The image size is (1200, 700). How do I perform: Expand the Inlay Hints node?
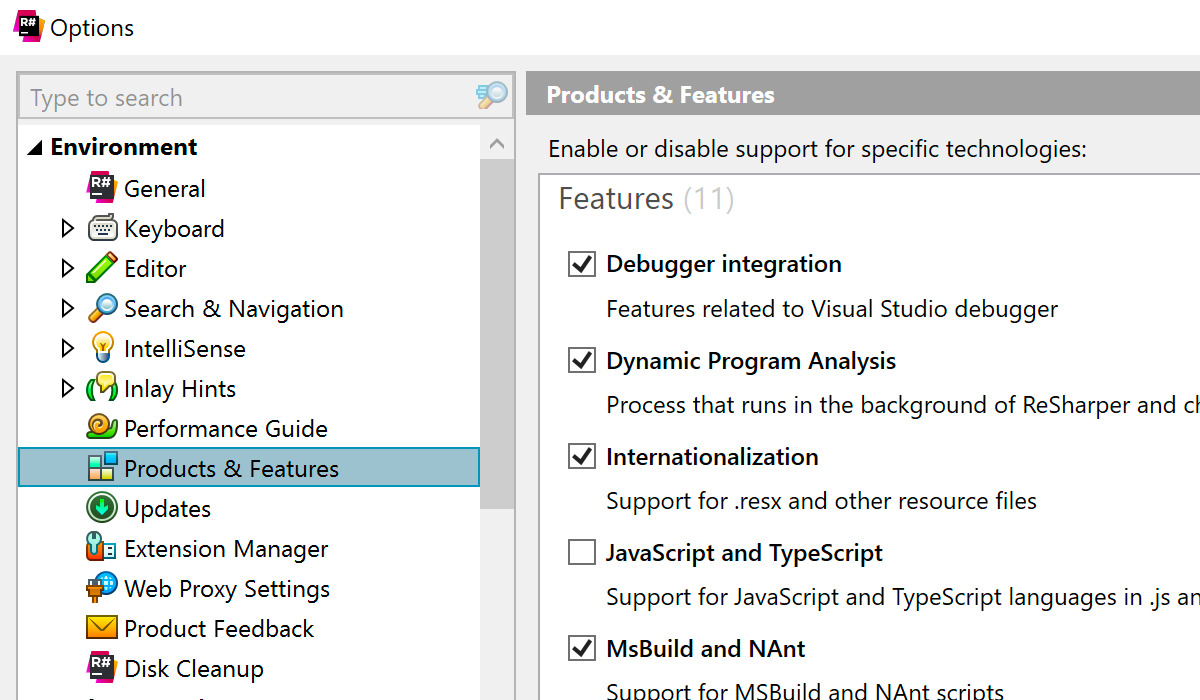[67, 388]
